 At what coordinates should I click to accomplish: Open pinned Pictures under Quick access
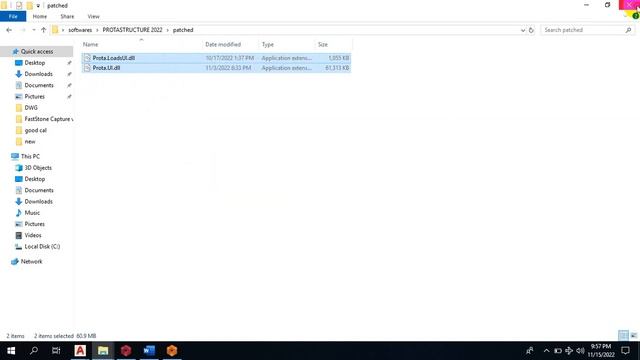34,96
